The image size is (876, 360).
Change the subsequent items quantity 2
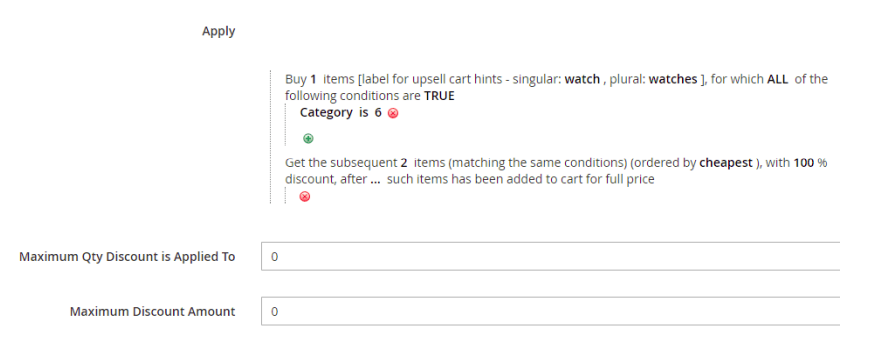pyautogui.click(x=403, y=163)
